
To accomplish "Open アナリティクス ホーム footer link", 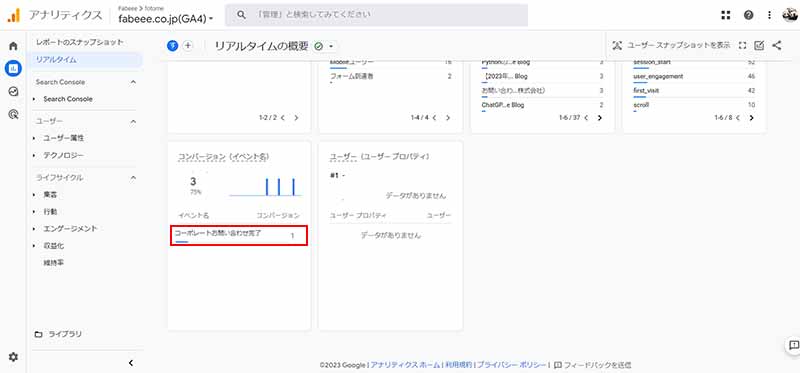I will (x=405, y=365).
